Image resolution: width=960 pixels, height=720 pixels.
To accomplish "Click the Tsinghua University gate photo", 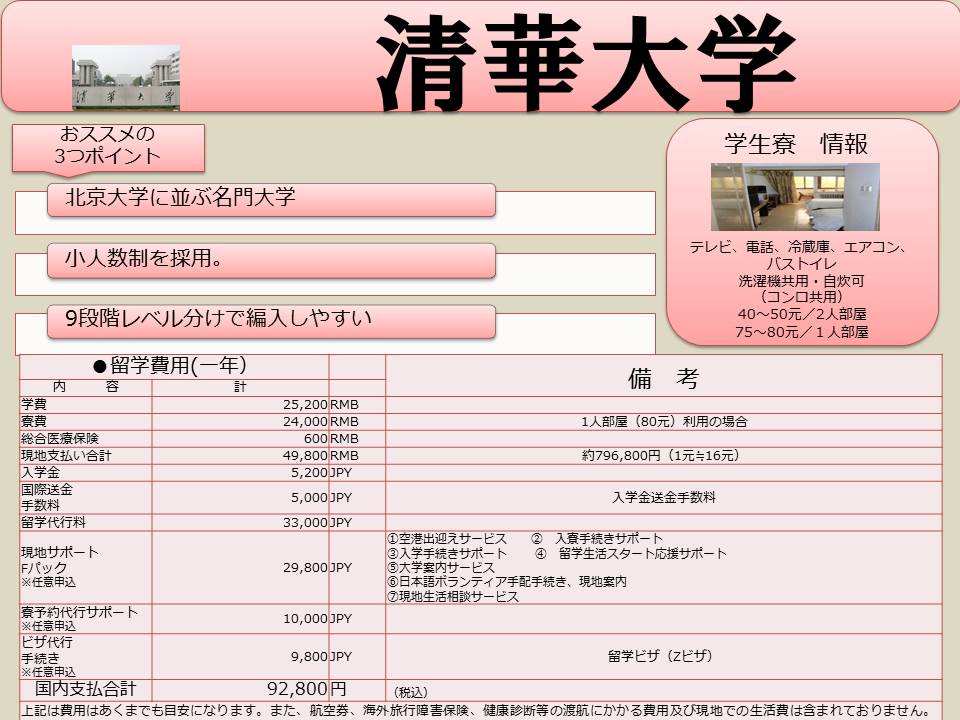I will pos(126,77).
